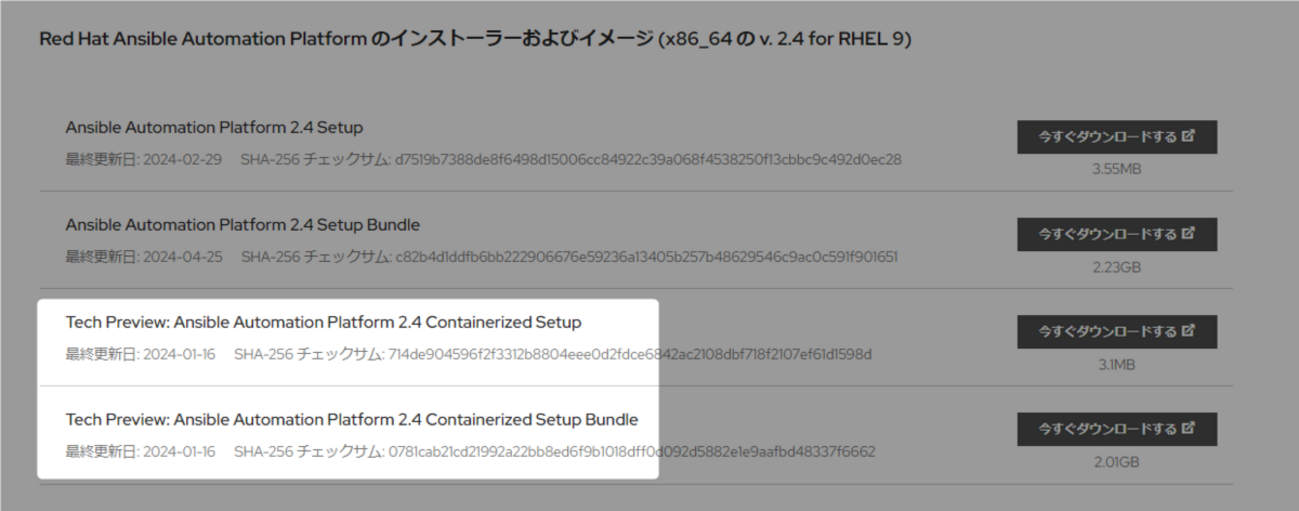Click the checksum starting with 0781cab21cd

pos(631,451)
